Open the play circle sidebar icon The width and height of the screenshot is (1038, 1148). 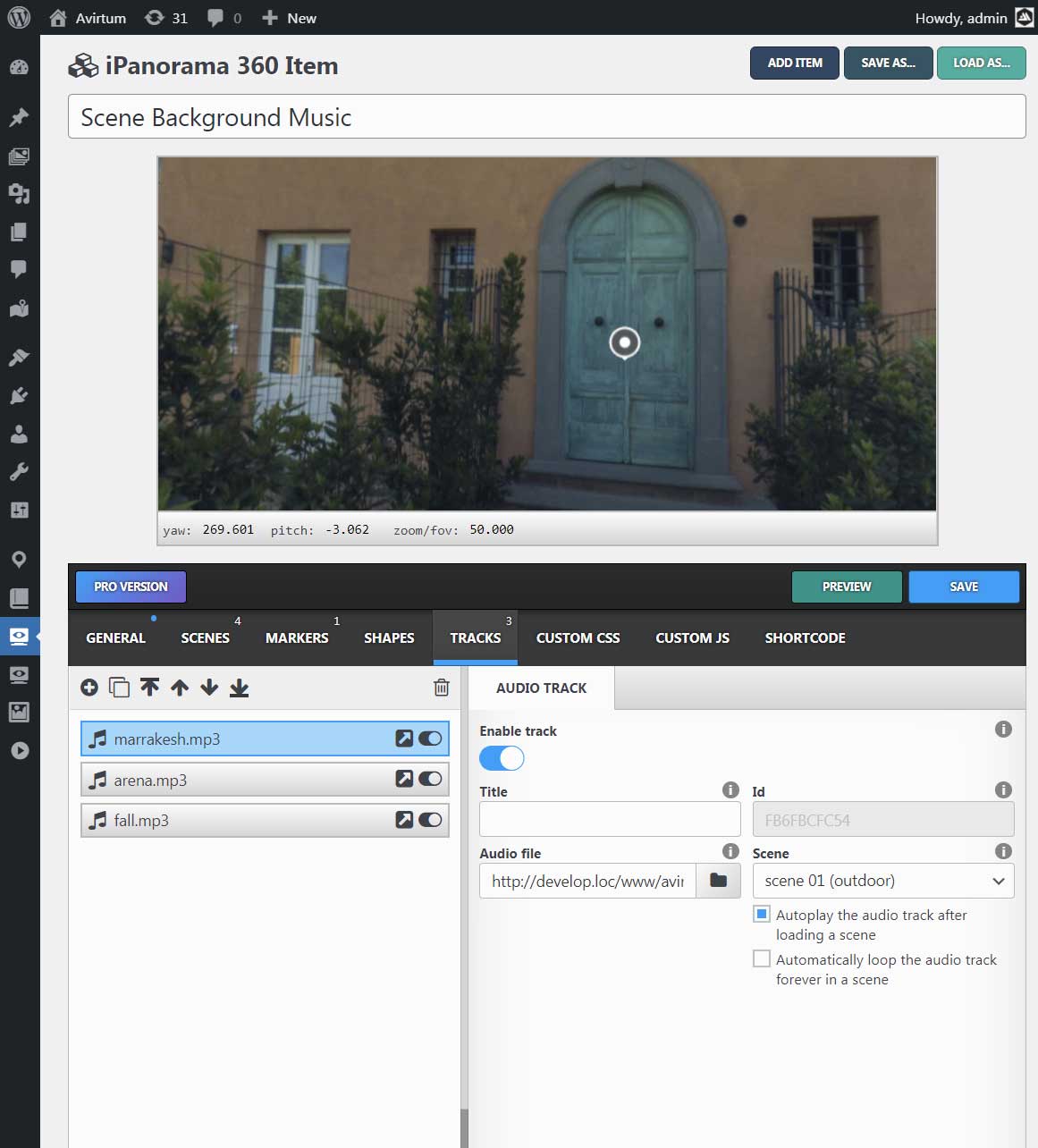(19, 750)
